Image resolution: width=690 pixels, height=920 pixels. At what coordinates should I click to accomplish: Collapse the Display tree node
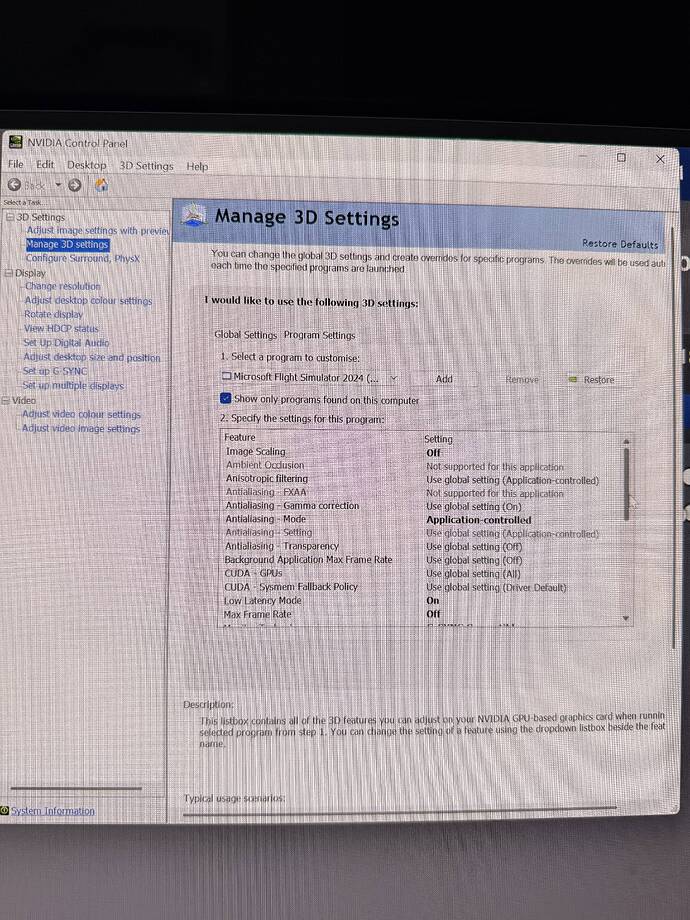click(9, 272)
